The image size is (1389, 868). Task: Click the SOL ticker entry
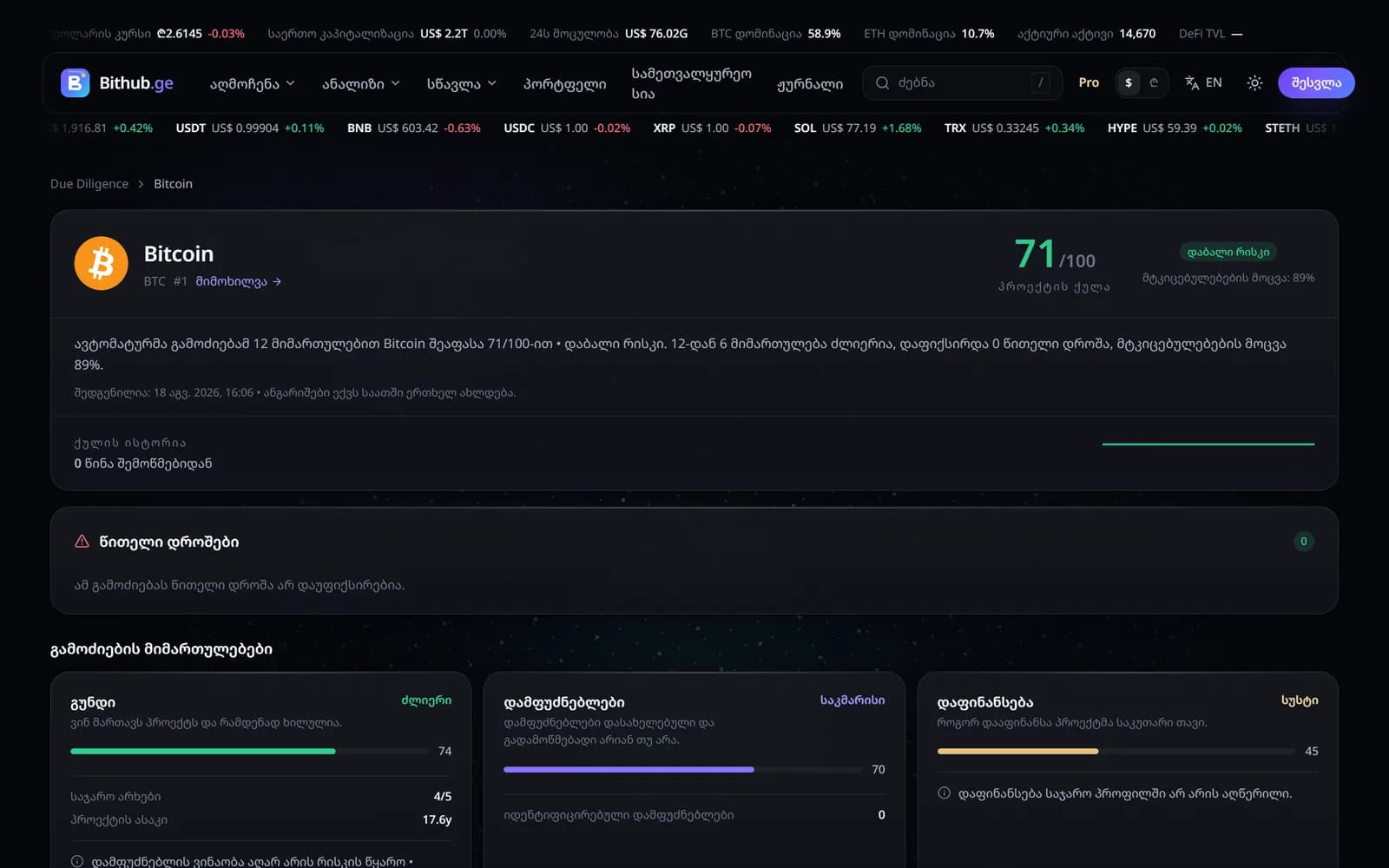point(858,128)
